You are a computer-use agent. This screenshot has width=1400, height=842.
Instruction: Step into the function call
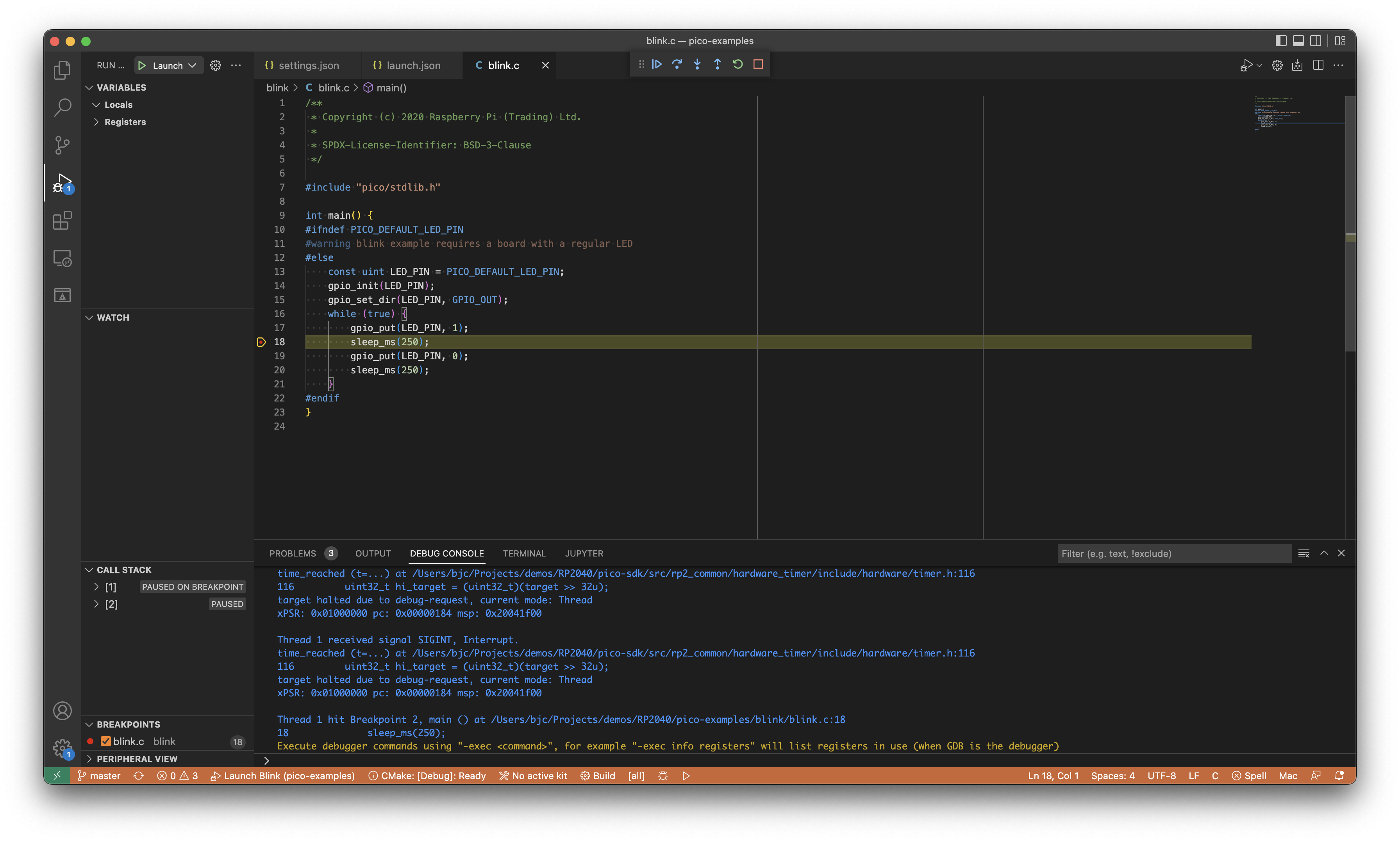point(697,65)
